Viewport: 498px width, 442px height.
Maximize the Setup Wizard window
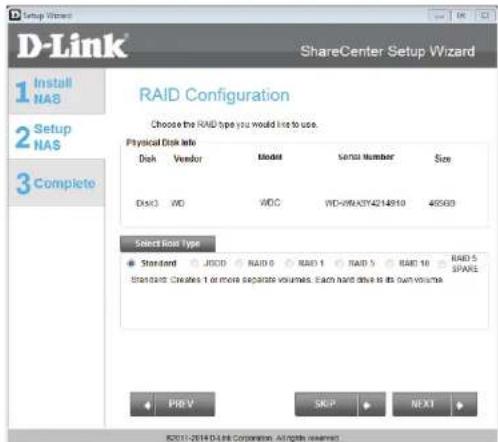[x=461, y=16]
